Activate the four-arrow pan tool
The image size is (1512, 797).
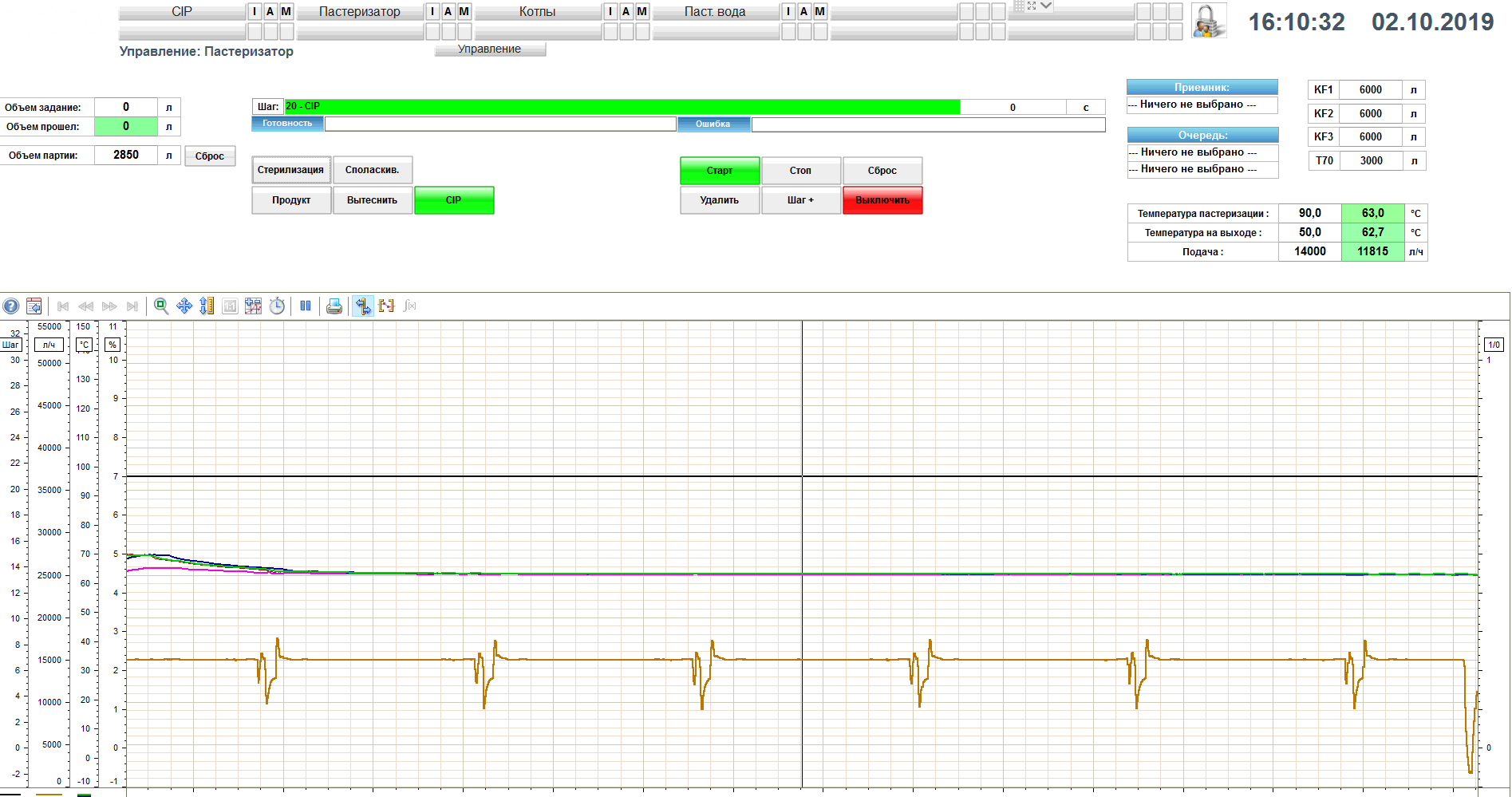[x=184, y=306]
